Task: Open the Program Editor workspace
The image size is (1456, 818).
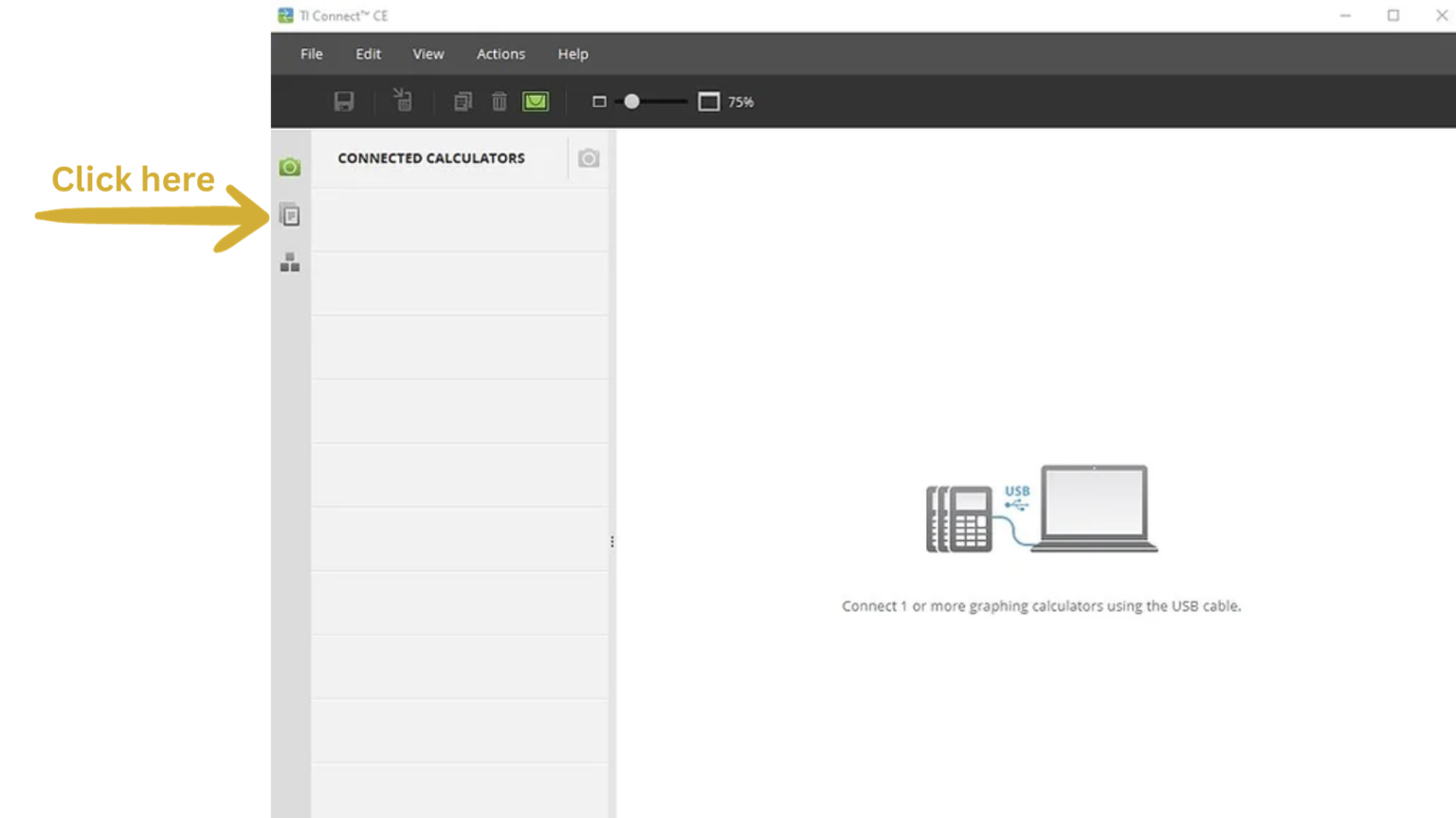Action: point(290,264)
